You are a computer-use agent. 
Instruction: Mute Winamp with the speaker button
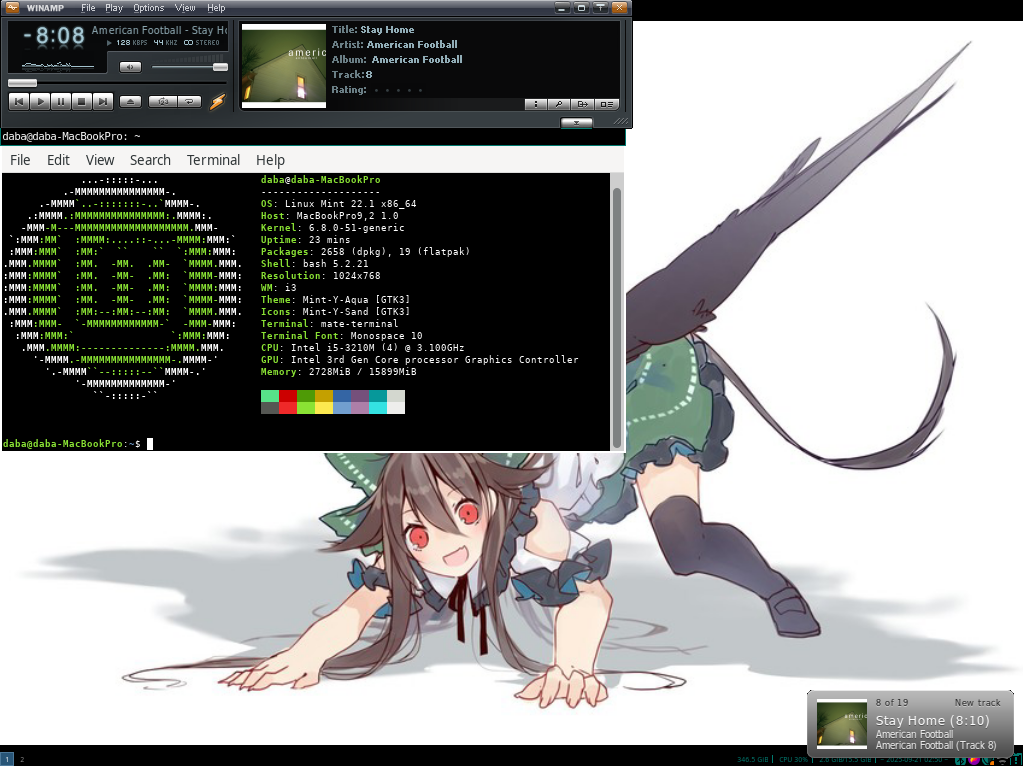[x=130, y=67]
